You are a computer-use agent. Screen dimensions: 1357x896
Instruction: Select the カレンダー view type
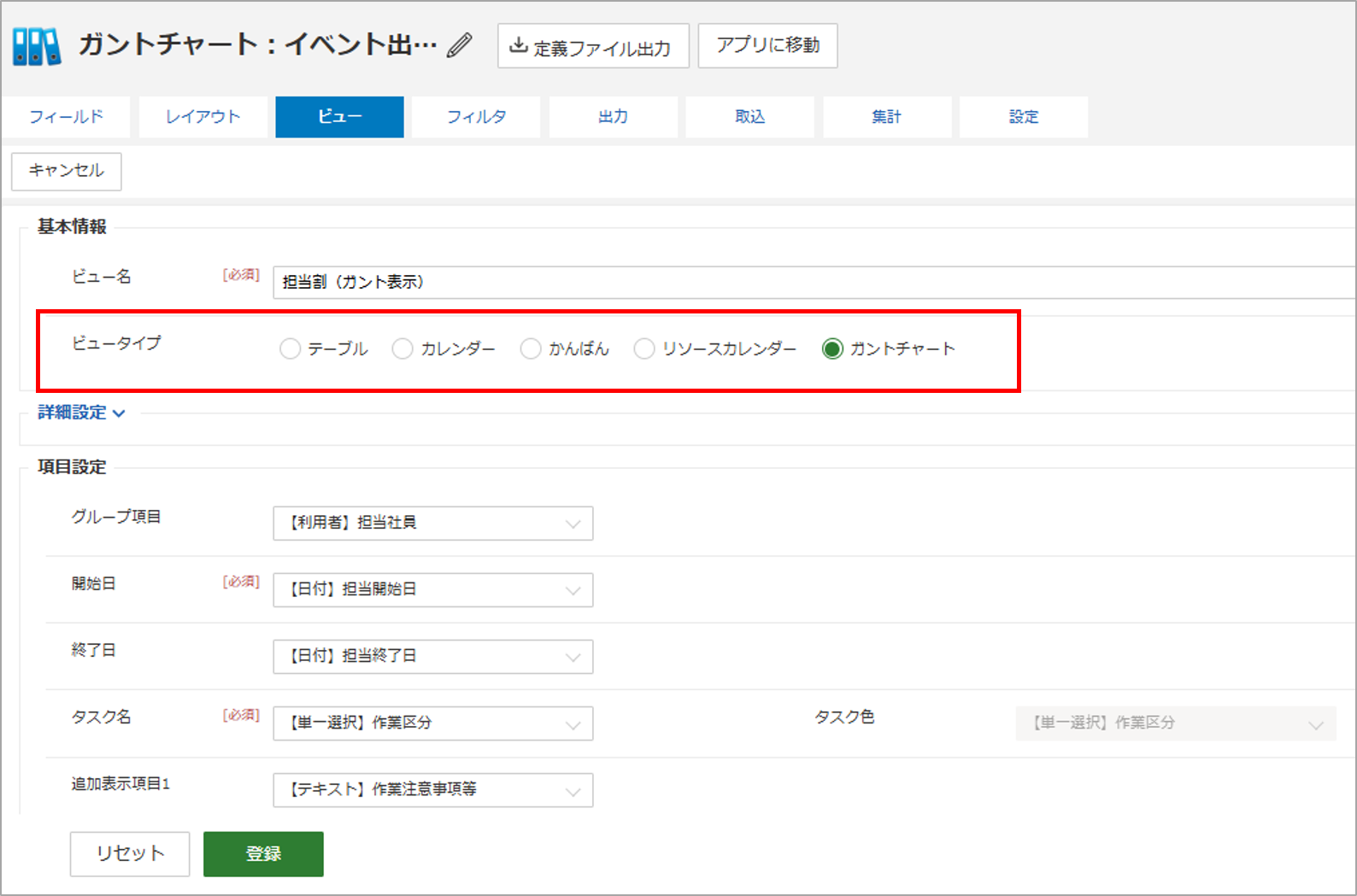click(x=402, y=348)
